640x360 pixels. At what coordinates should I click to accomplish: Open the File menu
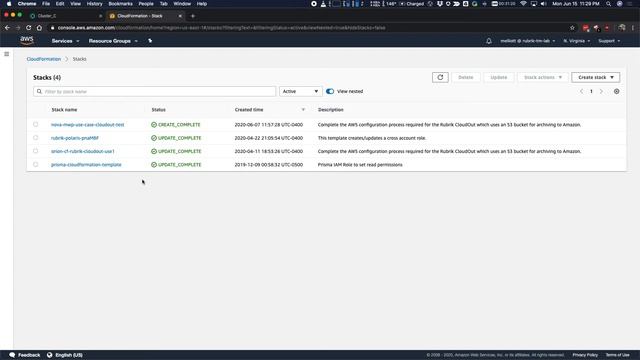pyautogui.click(x=46, y=4)
